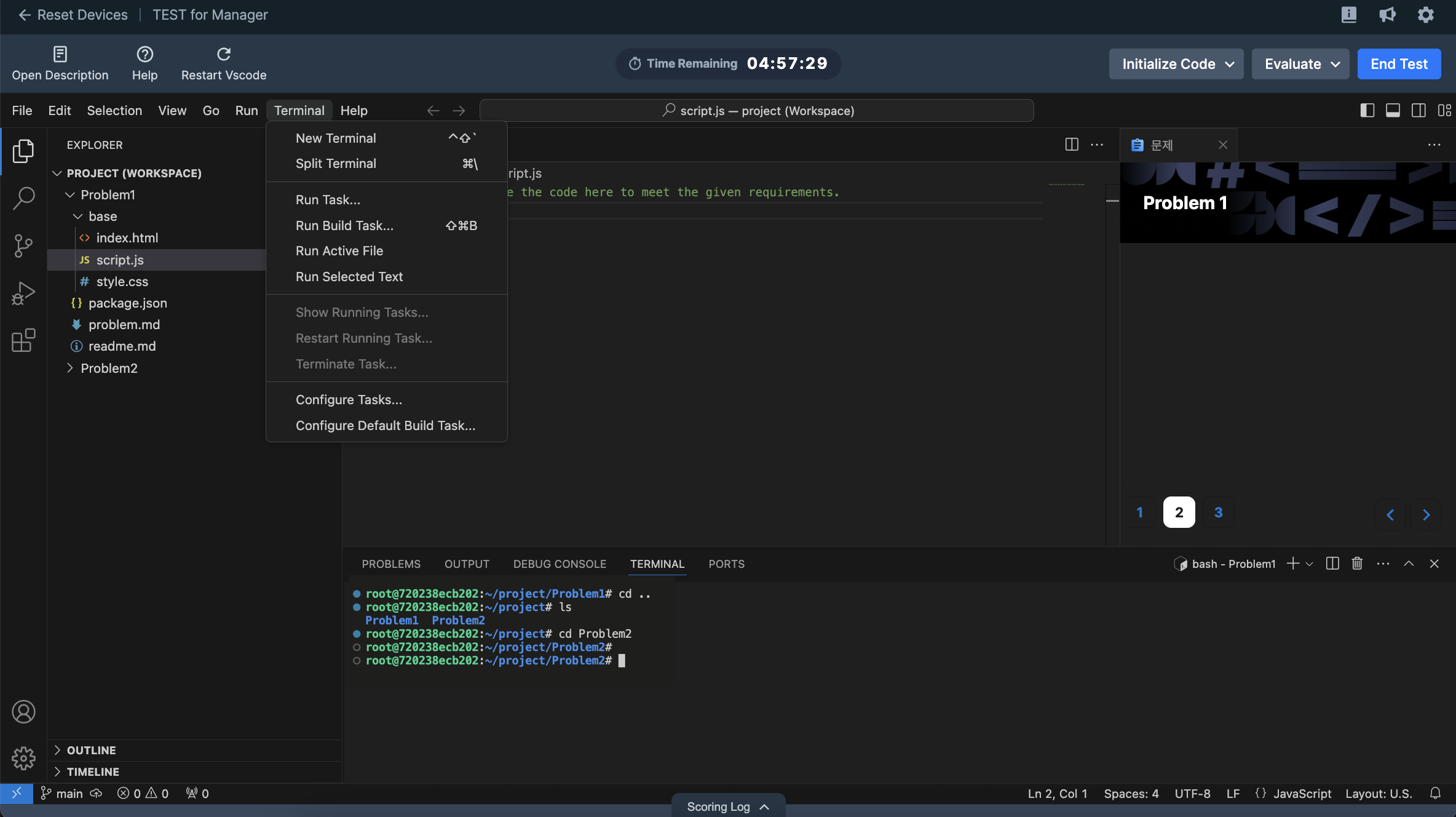Click the script.js workspace search field
Image resolution: width=1456 pixels, height=817 pixels.
[756, 111]
